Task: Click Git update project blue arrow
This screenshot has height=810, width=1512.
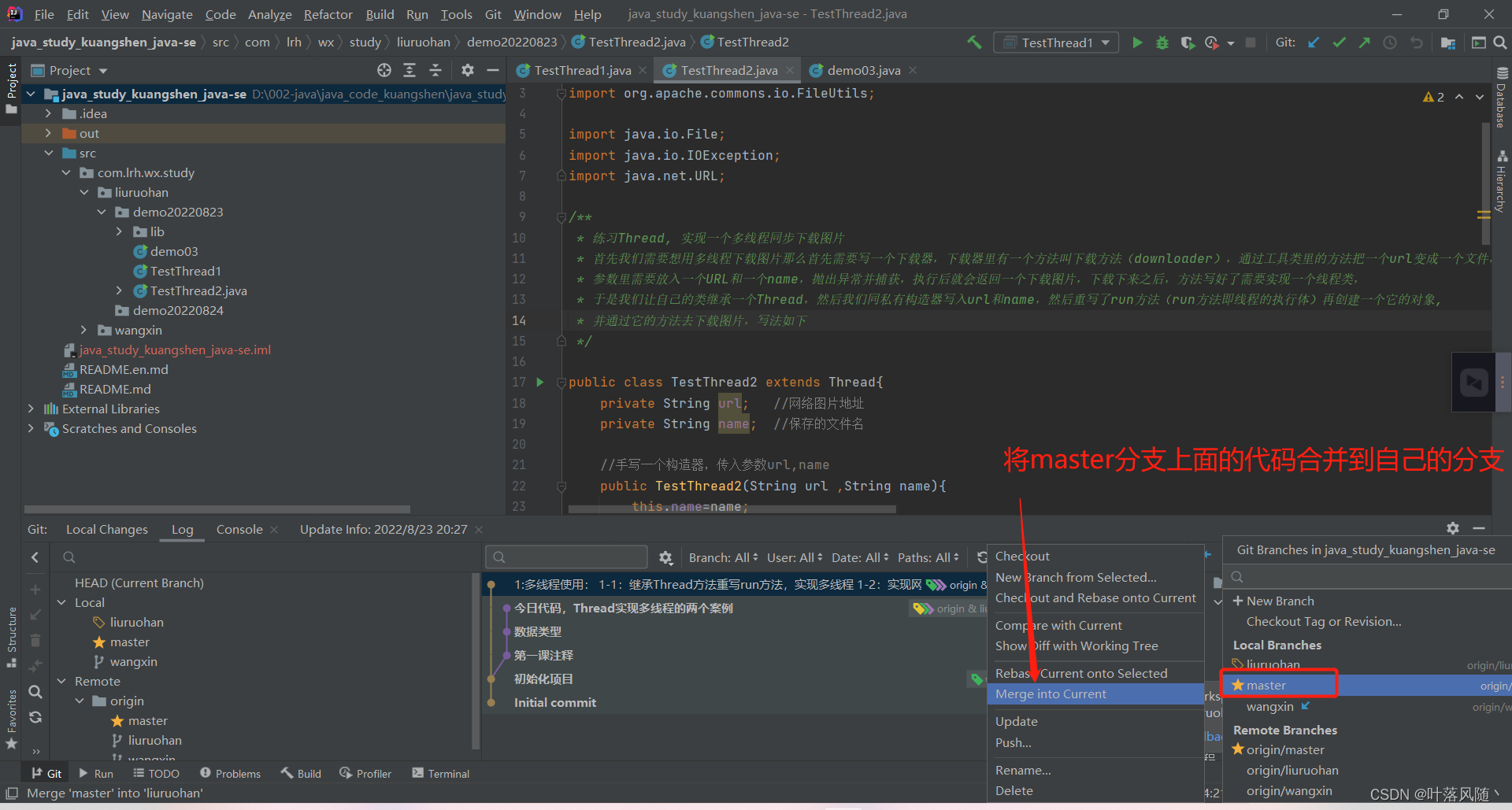Action: (x=1314, y=43)
